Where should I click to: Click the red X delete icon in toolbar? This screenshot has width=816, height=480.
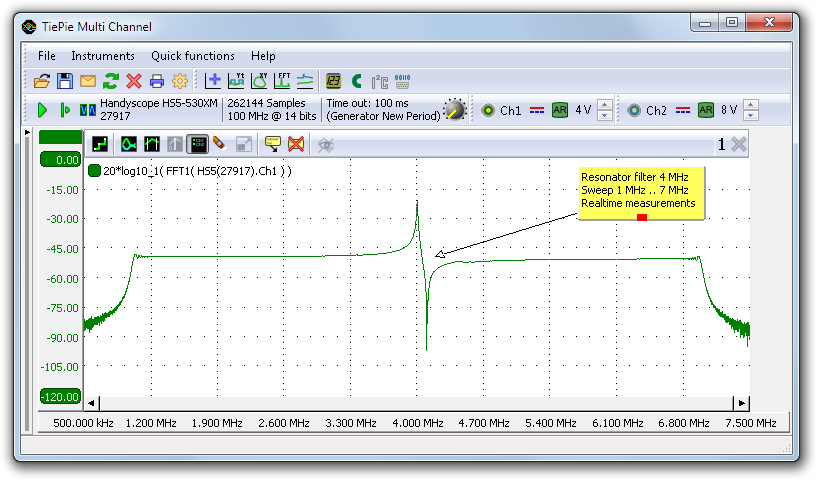point(133,81)
